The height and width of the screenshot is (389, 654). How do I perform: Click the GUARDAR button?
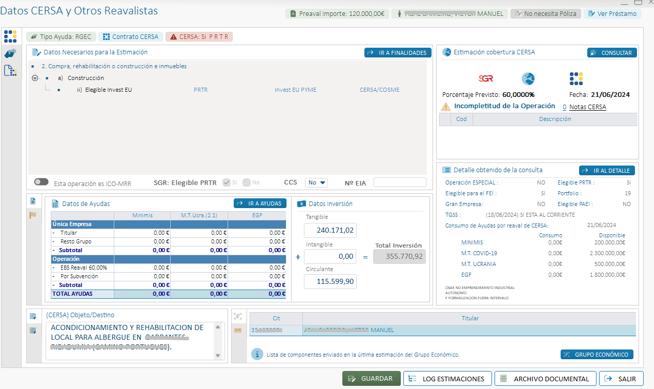point(371,379)
